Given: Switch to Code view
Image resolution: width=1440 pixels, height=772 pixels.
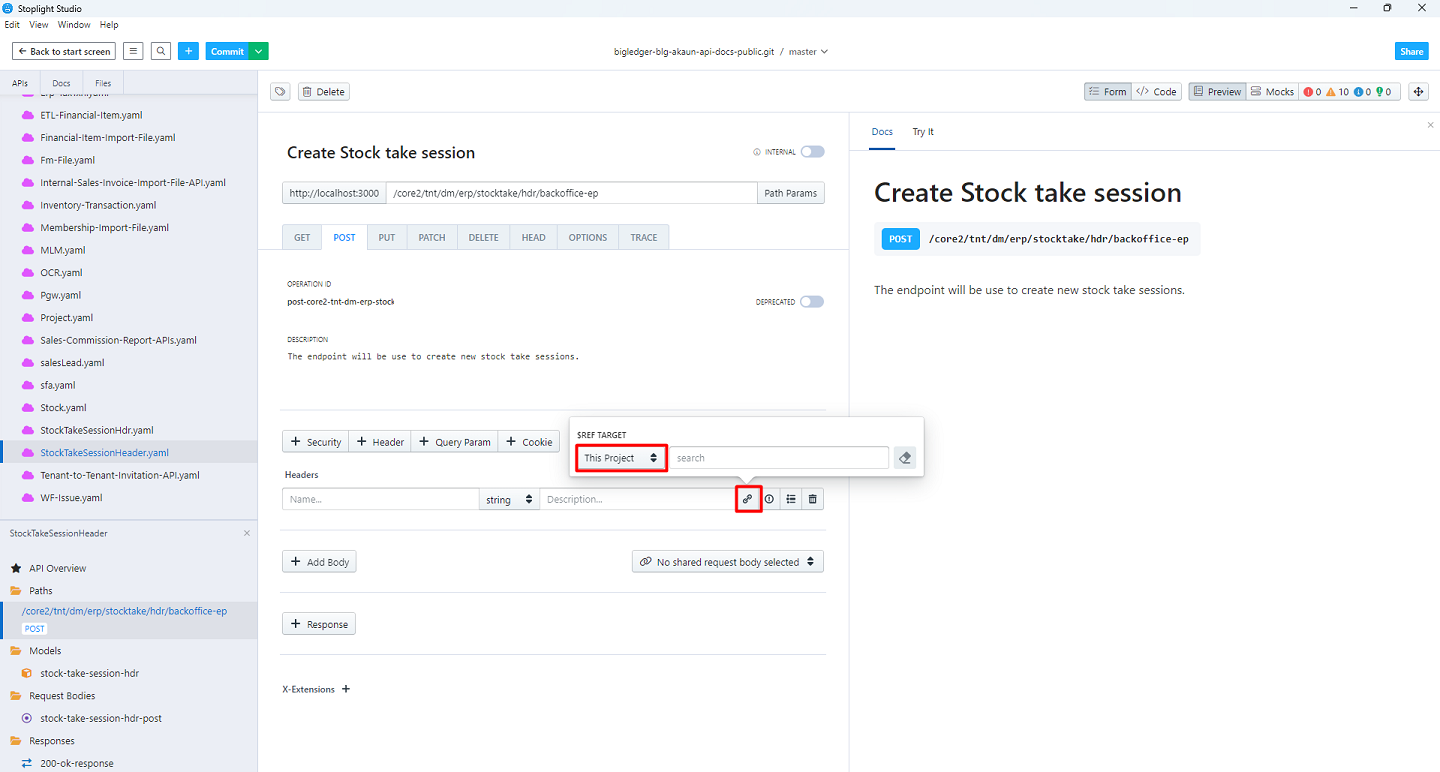Looking at the screenshot, I should (1156, 92).
